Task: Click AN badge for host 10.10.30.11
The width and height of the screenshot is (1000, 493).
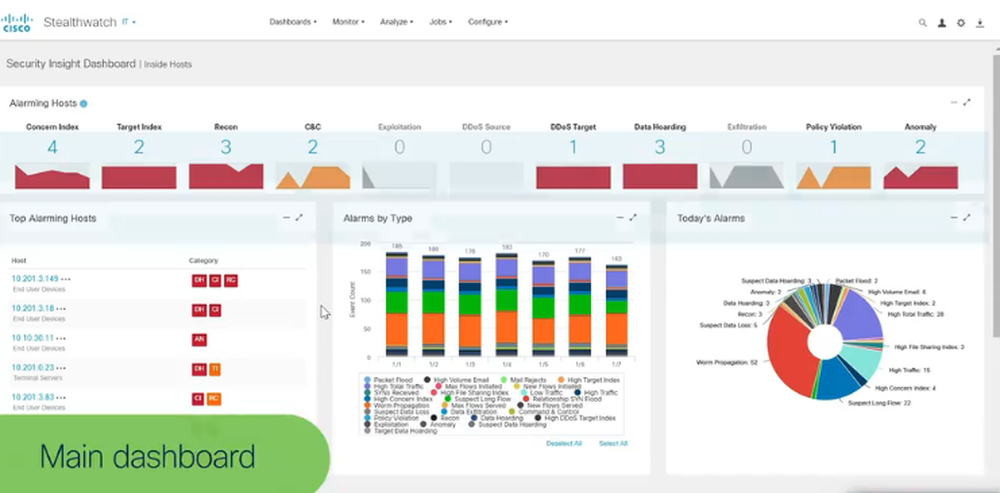Action: click(199, 339)
